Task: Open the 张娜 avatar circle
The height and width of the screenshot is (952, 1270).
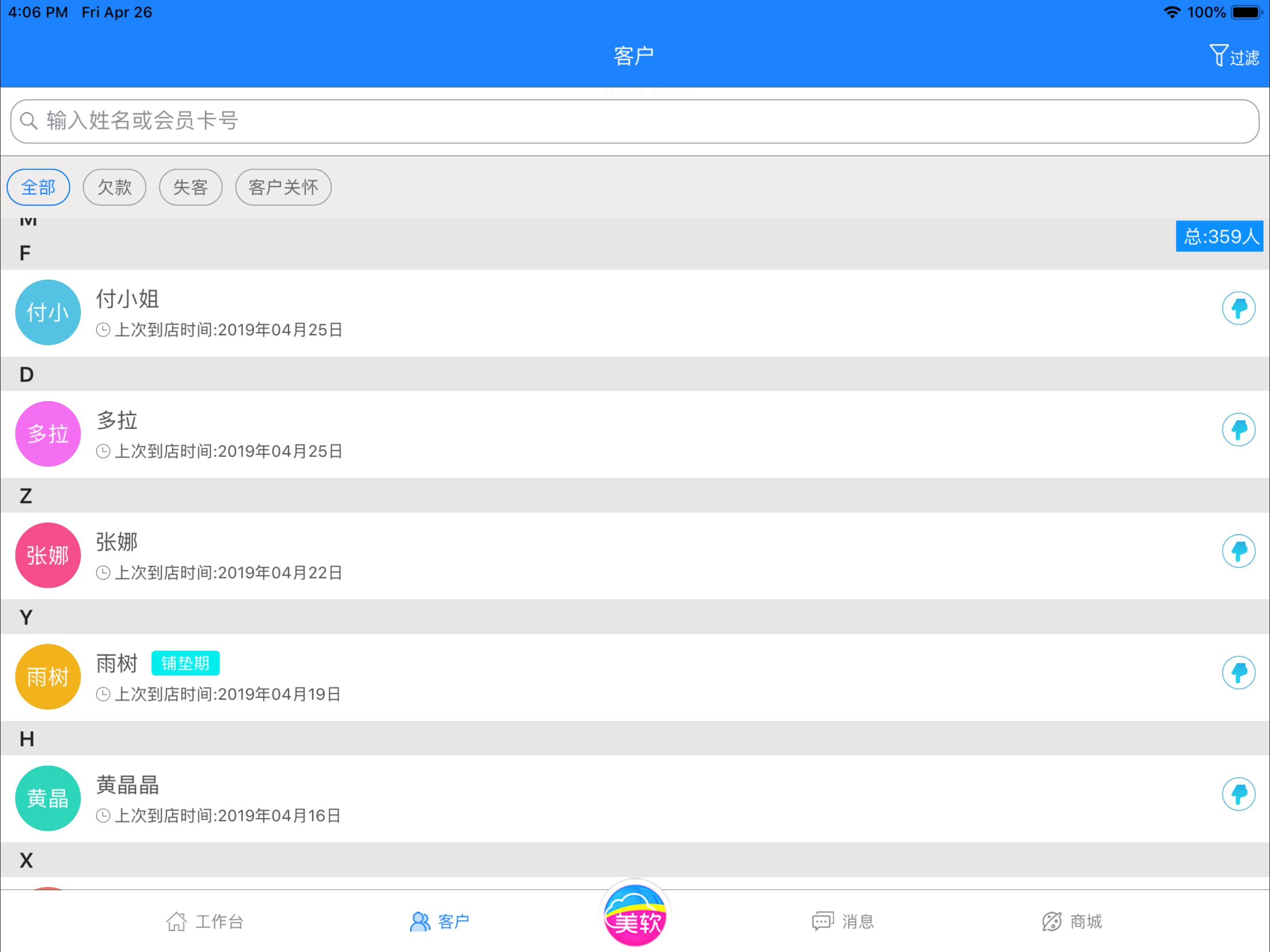Action: (x=48, y=555)
